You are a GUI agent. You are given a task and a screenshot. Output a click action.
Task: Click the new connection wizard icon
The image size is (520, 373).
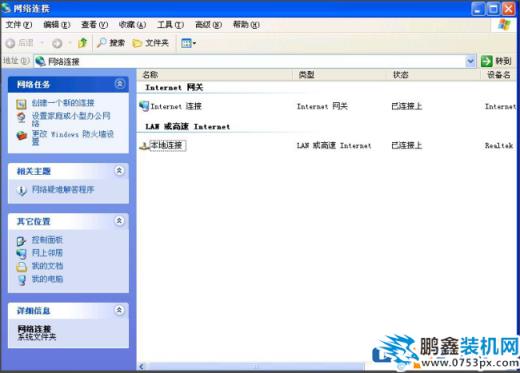click(21, 104)
